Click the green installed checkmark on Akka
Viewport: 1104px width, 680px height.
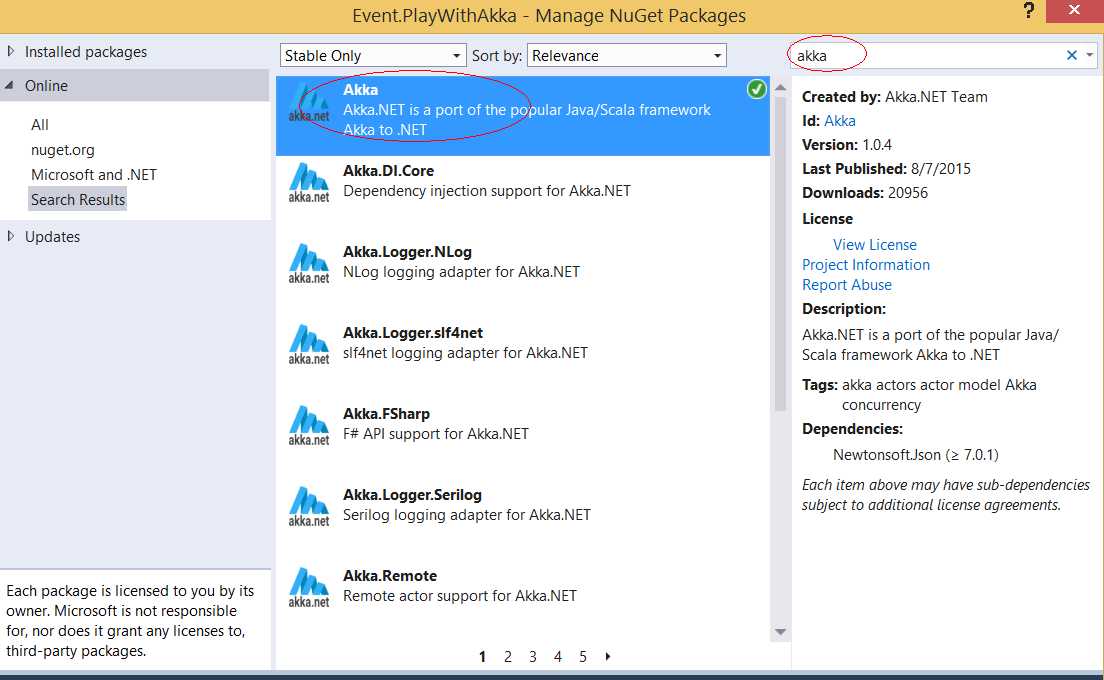pos(756,89)
